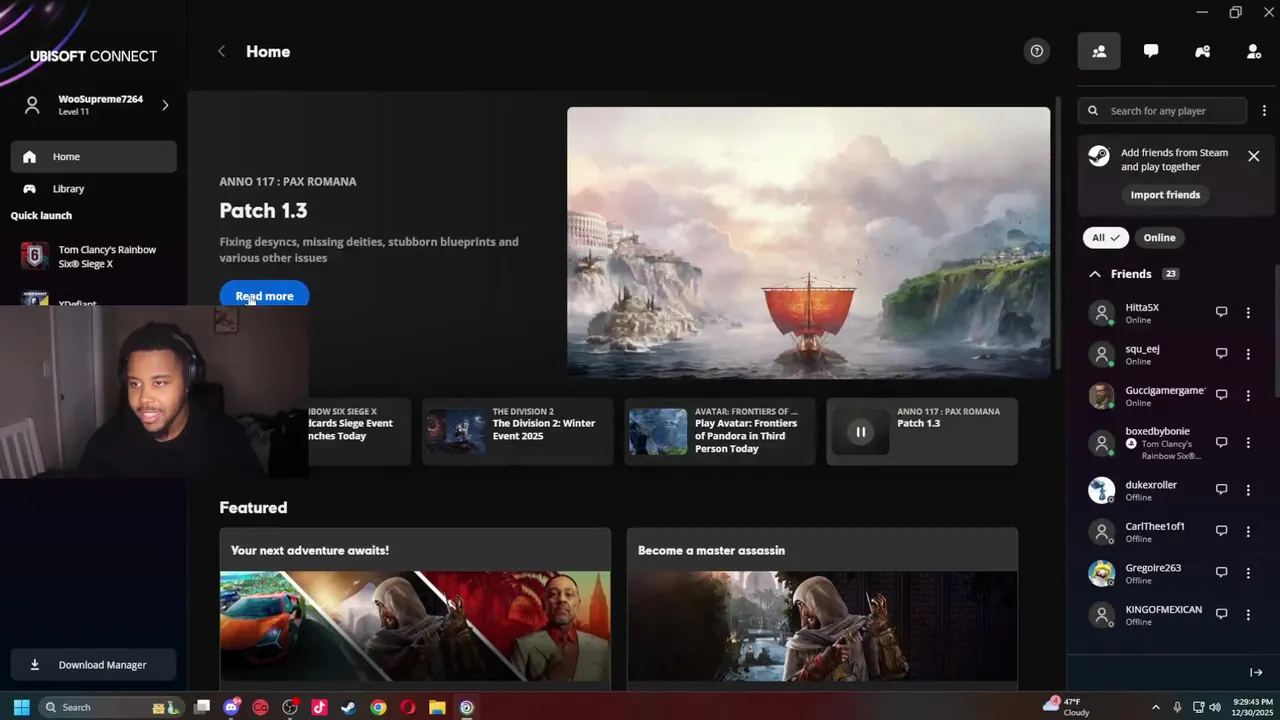Viewport: 1280px width, 720px height.
Task: Open chat with Hitta5X
Action: tap(1221, 312)
